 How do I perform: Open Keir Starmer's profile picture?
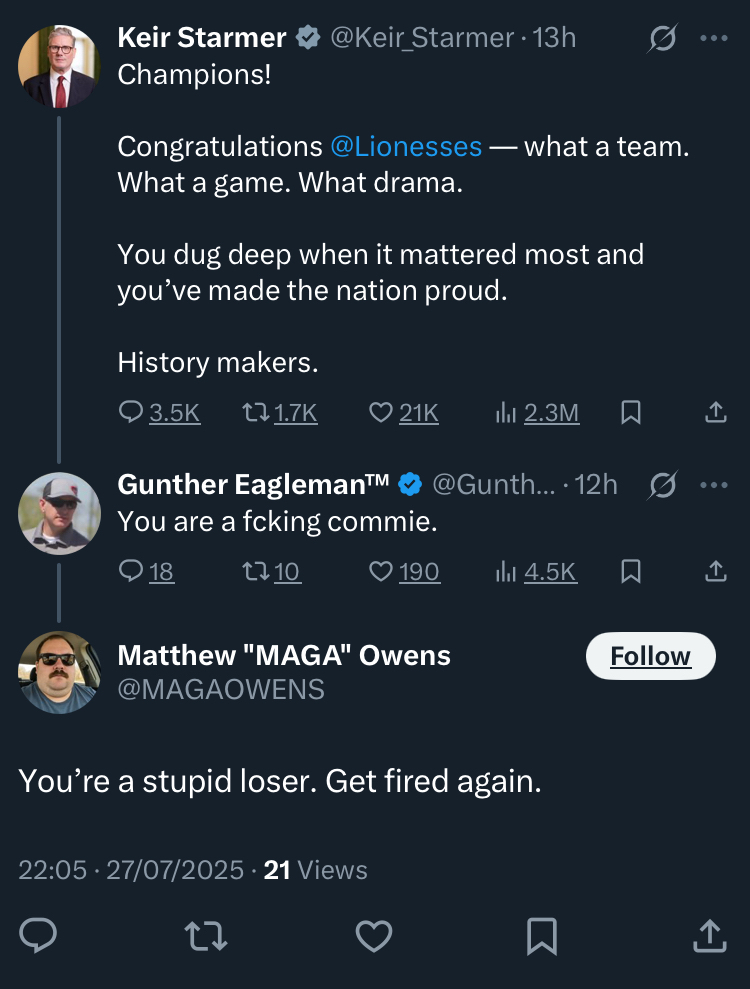(59, 67)
